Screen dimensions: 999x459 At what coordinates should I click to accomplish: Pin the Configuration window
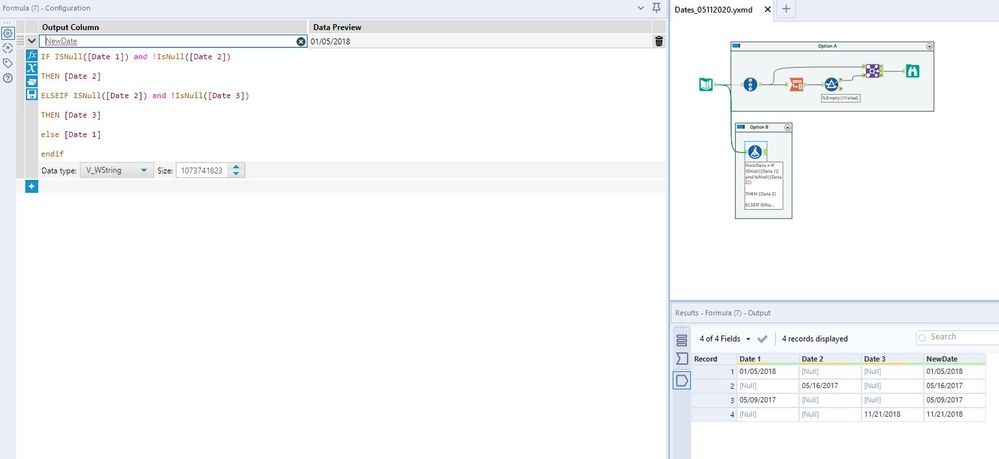[656, 8]
